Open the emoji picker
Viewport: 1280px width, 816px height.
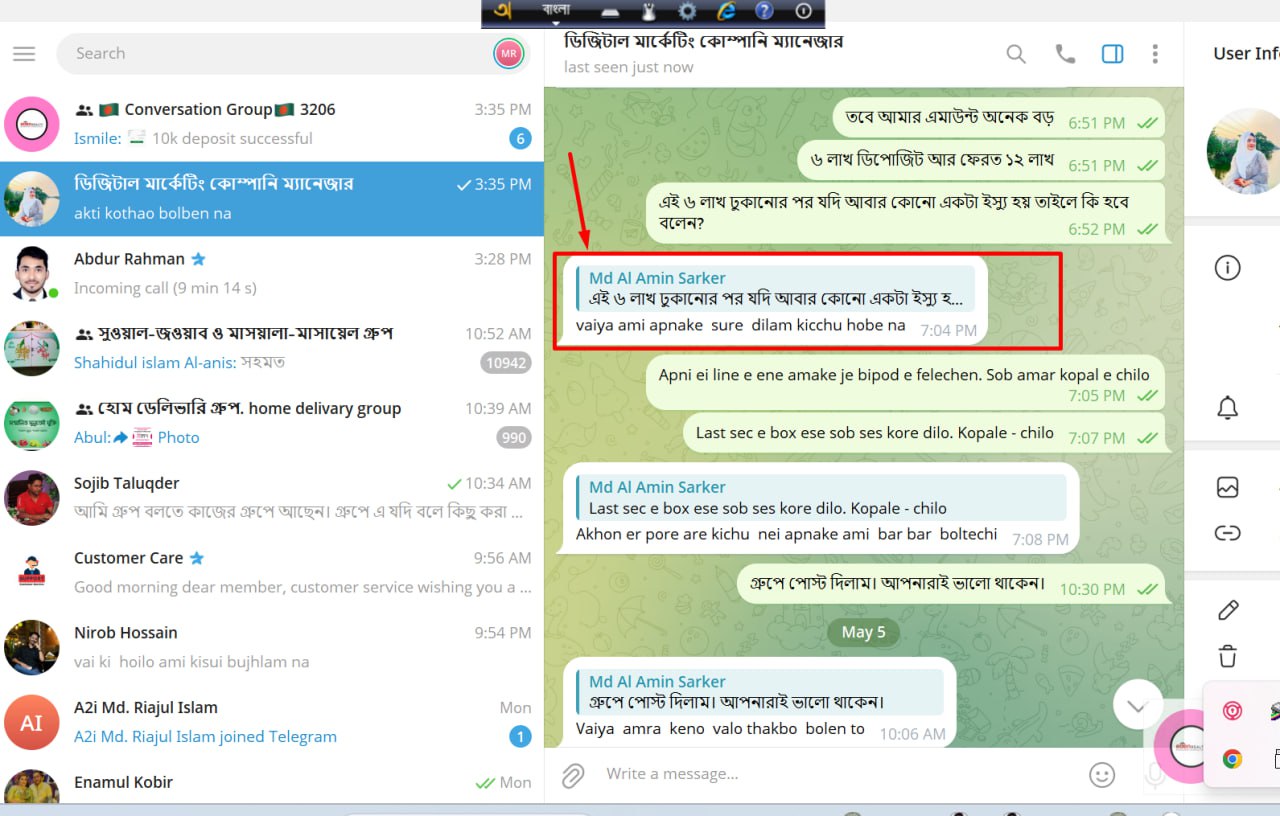pos(1101,775)
